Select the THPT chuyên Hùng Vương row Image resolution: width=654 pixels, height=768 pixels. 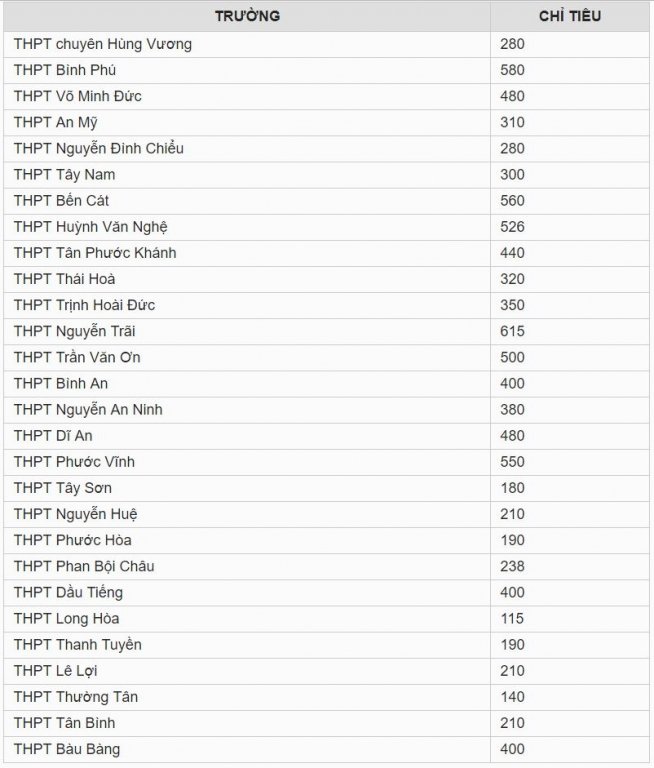click(x=327, y=44)
